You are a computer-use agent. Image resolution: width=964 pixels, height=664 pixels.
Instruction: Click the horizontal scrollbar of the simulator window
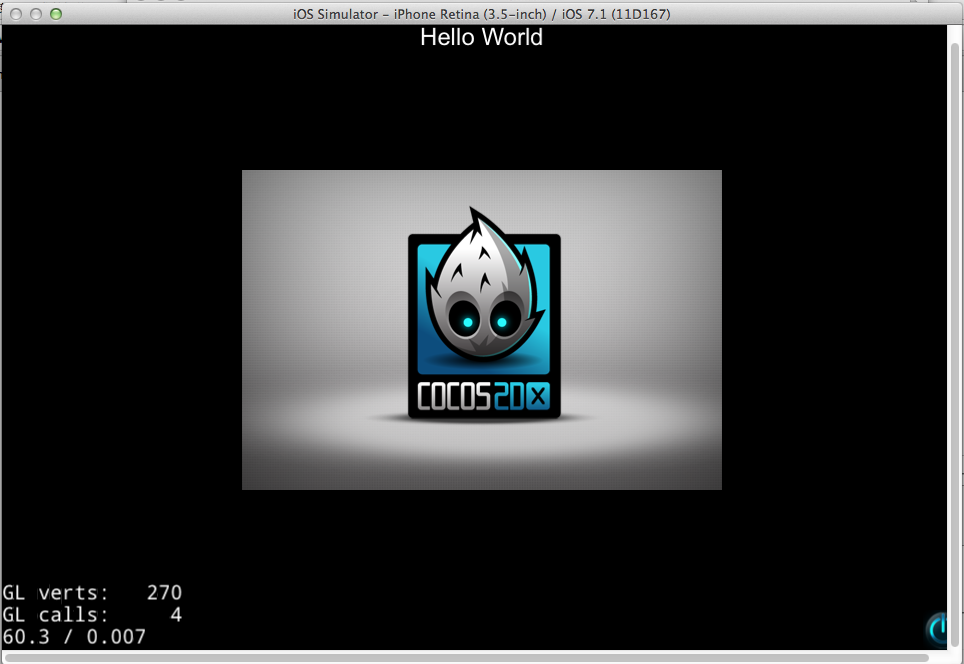[x=467, y=658]
